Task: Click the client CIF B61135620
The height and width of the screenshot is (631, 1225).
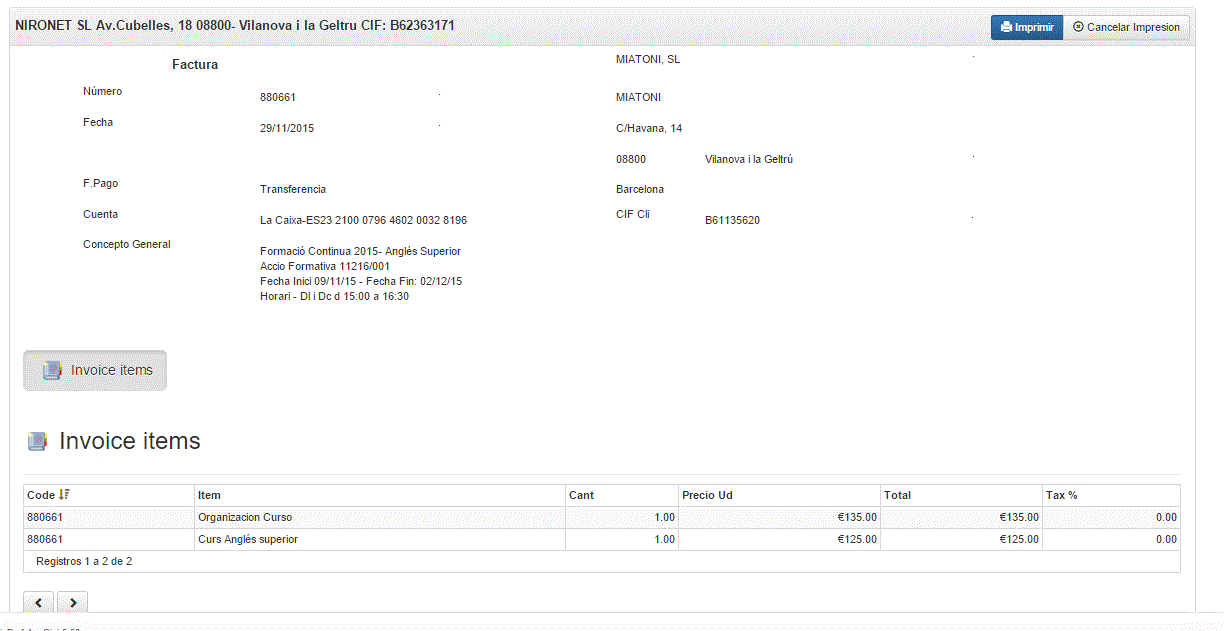Action: pyautogui.click(x=732, y=221)
